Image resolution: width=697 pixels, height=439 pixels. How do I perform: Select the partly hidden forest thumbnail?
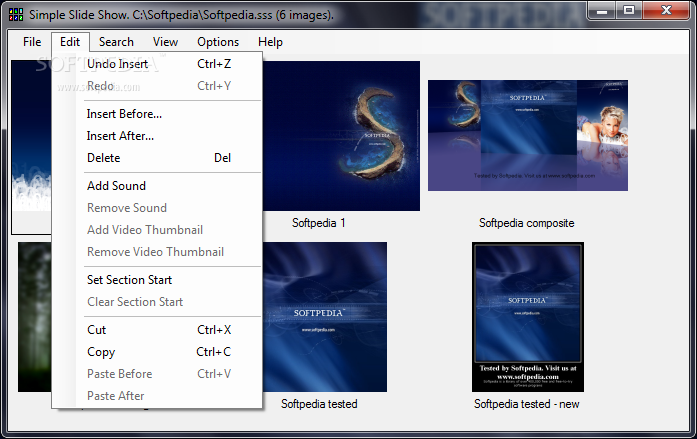pos(35,317)
